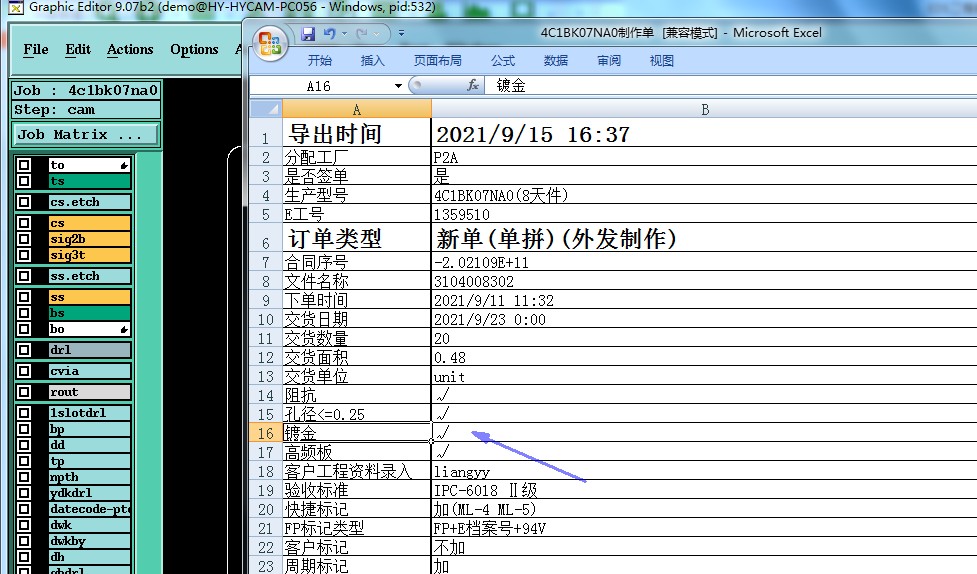Switch to the 页面布局 ribbon tab
This screenshot has width=977, height=574.
coord(437,60)
